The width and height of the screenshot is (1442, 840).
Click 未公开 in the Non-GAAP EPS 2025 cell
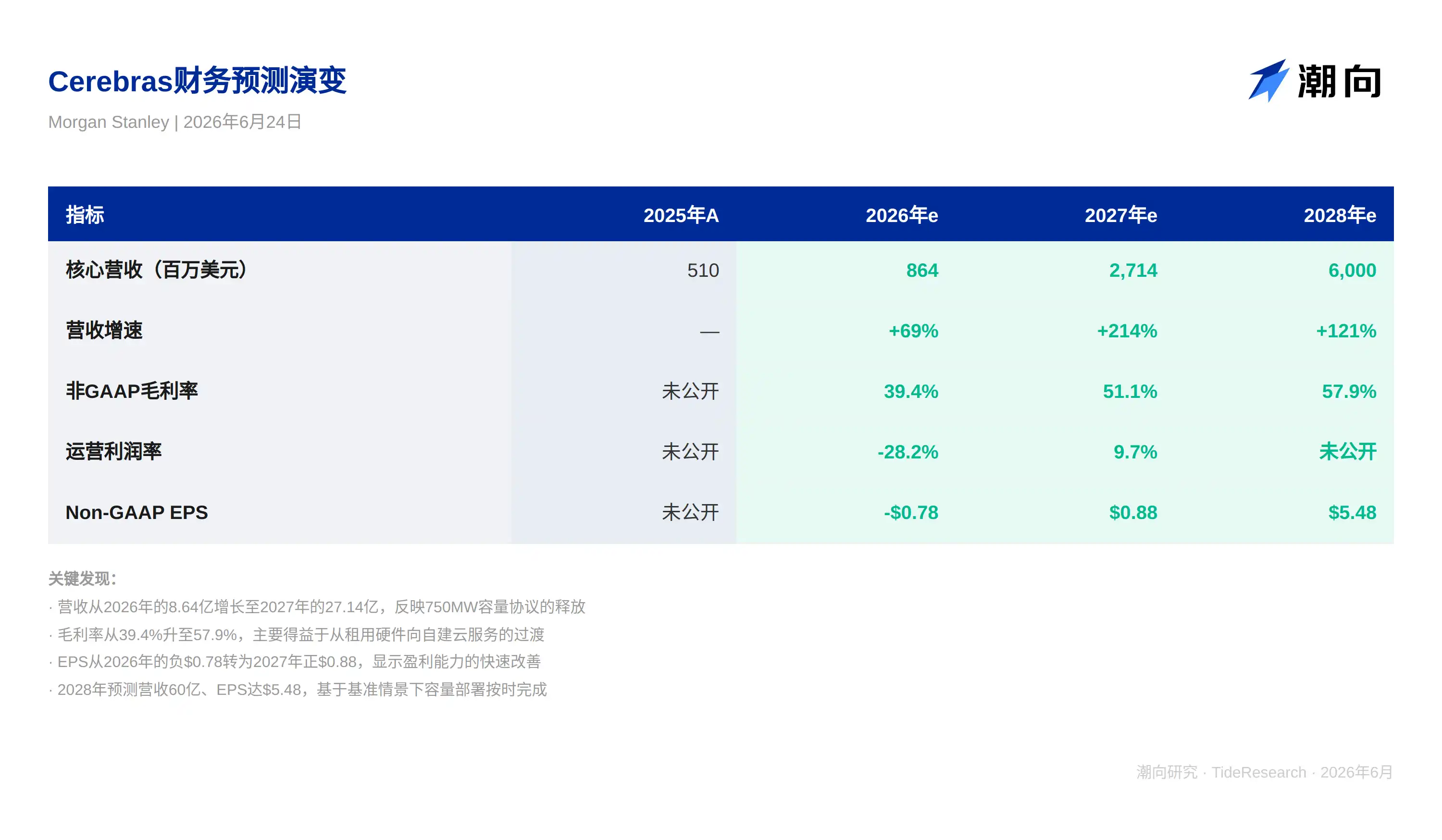coord(690,512)
